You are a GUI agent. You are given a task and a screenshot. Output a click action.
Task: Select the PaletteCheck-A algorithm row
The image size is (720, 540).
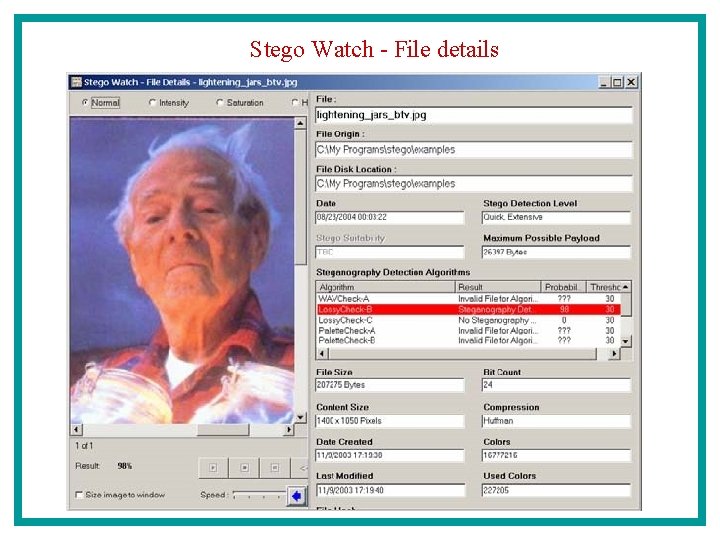pos(468,331)
